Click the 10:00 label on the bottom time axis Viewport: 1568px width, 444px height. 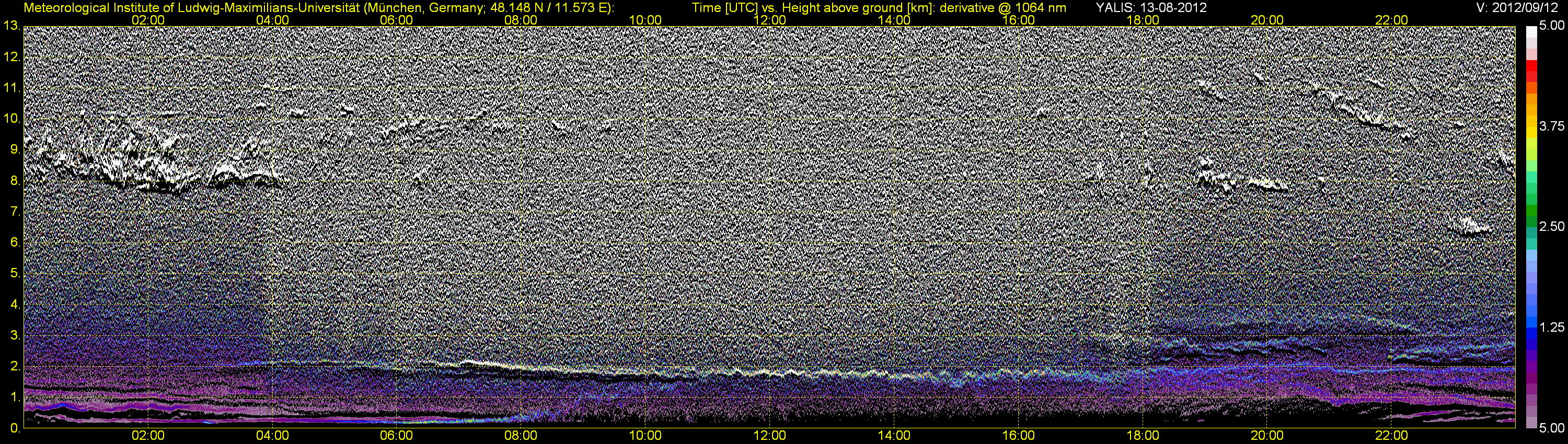[645, 436]
